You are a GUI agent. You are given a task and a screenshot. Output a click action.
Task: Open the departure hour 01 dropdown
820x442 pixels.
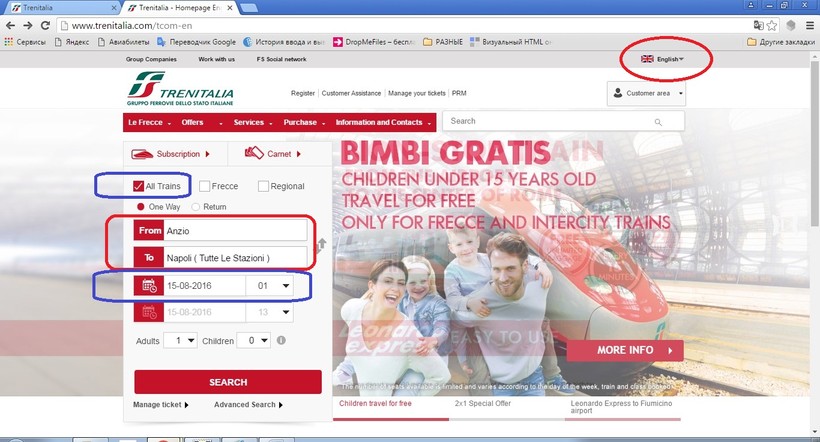(x=269, y=286)
